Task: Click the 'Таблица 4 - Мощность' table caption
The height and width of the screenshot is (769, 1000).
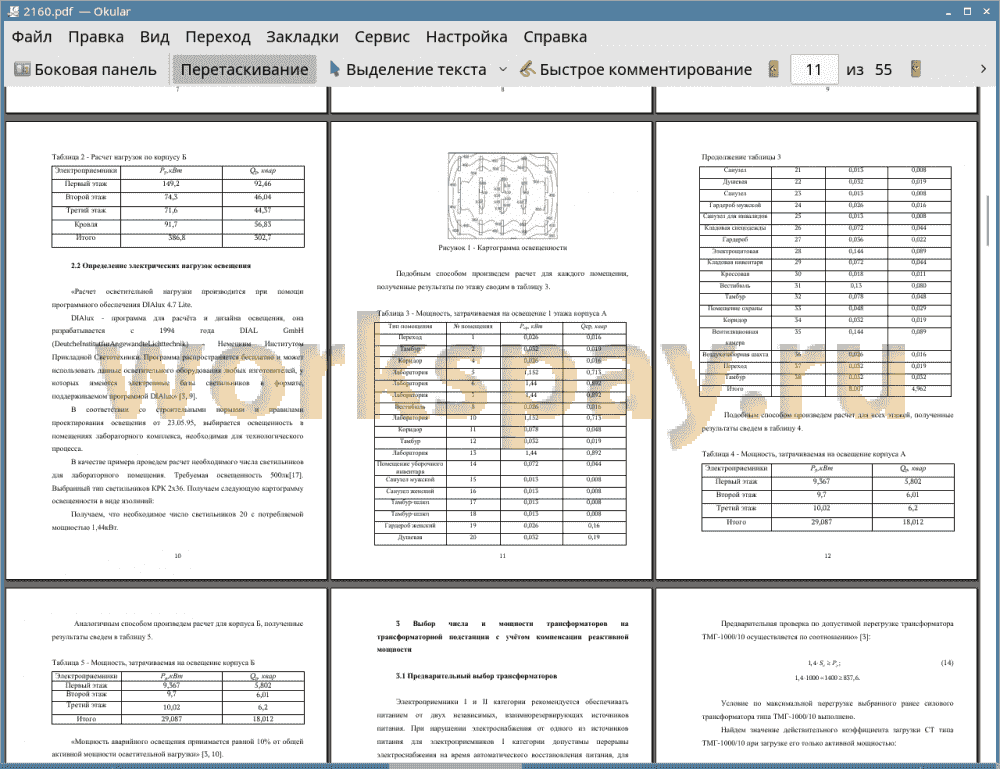Action: (804, 454)
